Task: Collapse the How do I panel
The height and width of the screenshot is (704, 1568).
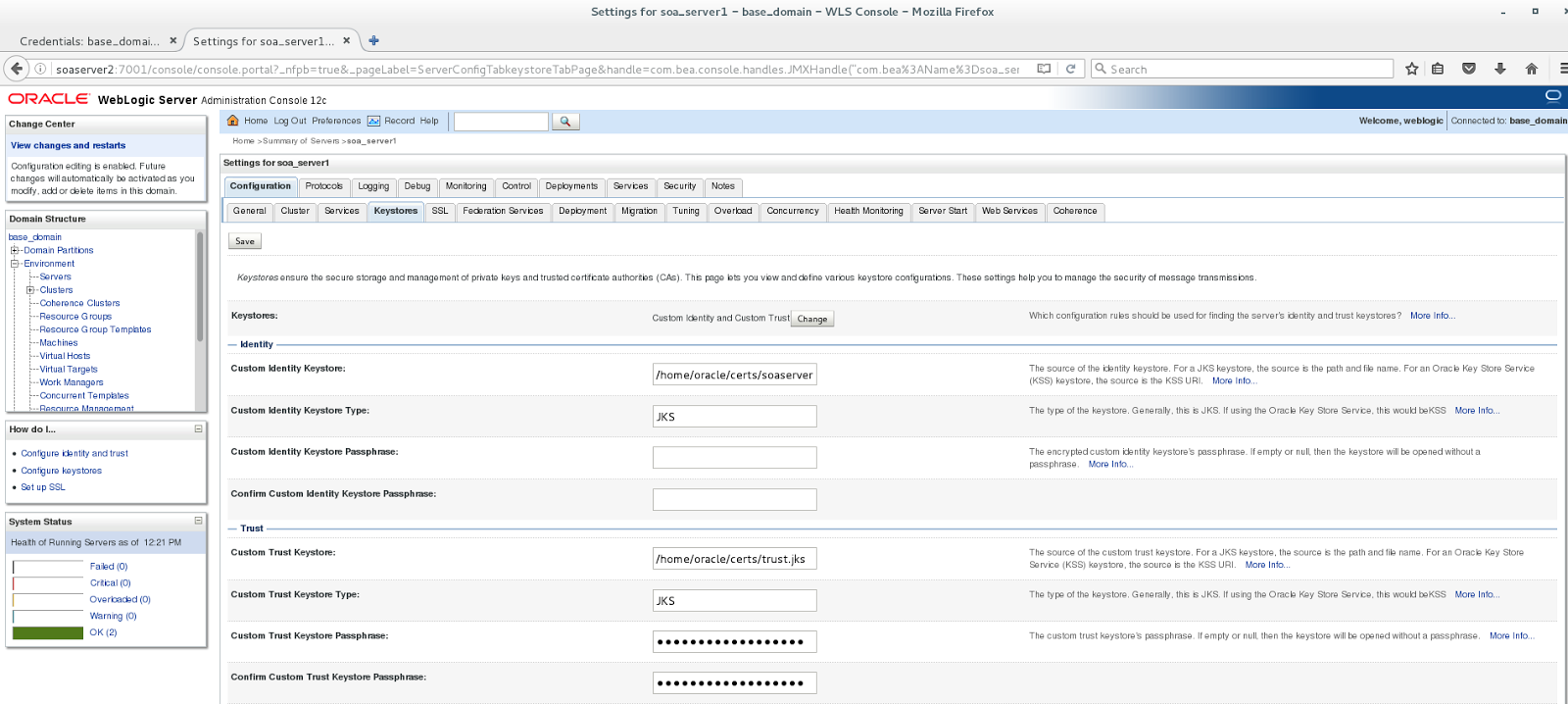Action: (x=198, y=428)
